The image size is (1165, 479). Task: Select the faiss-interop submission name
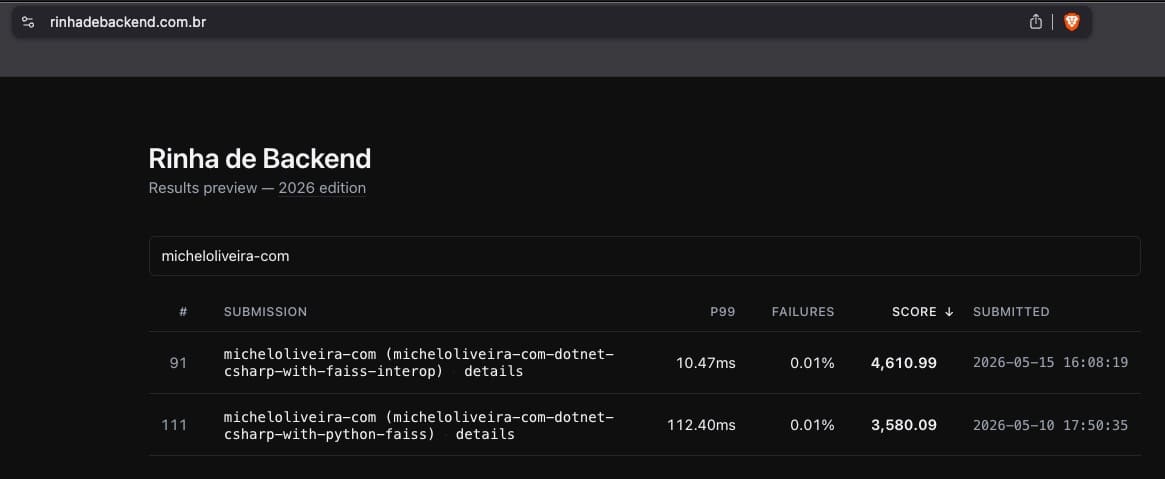[419, 362]
